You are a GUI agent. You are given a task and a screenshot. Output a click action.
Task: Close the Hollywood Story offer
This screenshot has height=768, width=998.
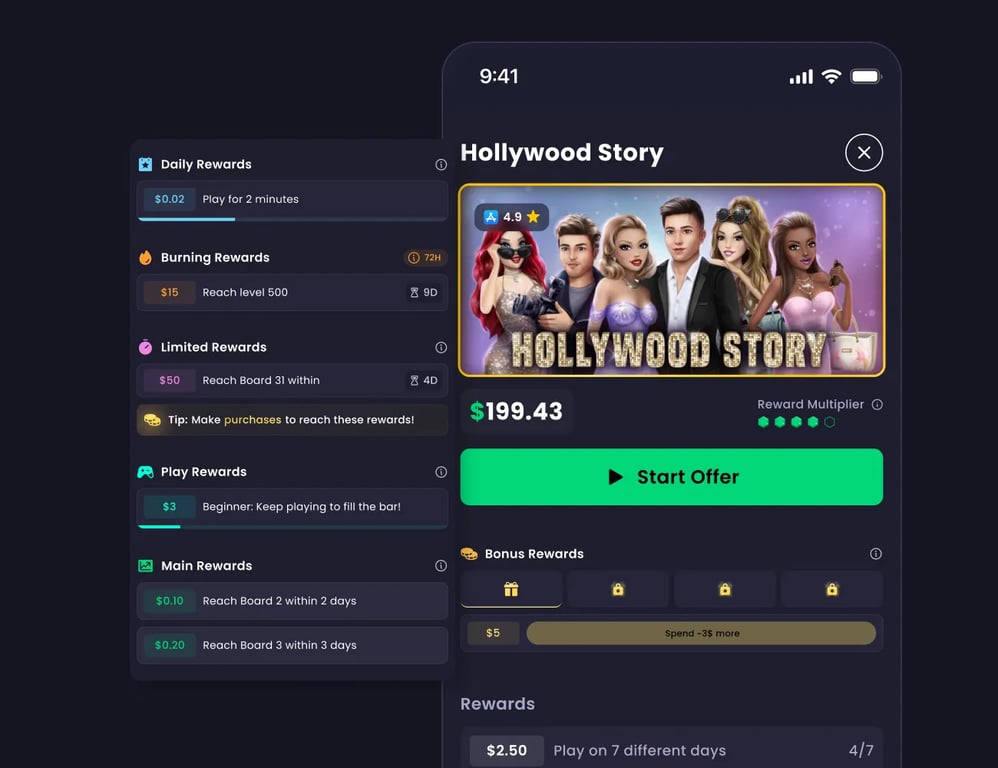[864, 153]
